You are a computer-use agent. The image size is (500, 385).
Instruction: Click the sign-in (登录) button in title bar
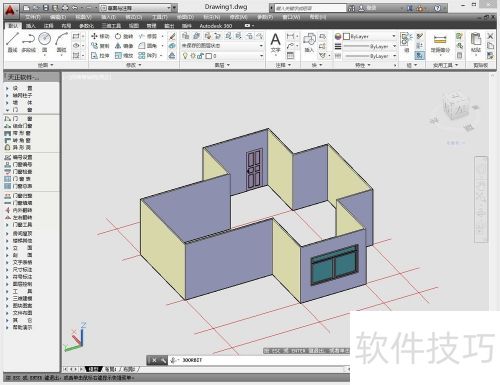click(x=368, y=8)
